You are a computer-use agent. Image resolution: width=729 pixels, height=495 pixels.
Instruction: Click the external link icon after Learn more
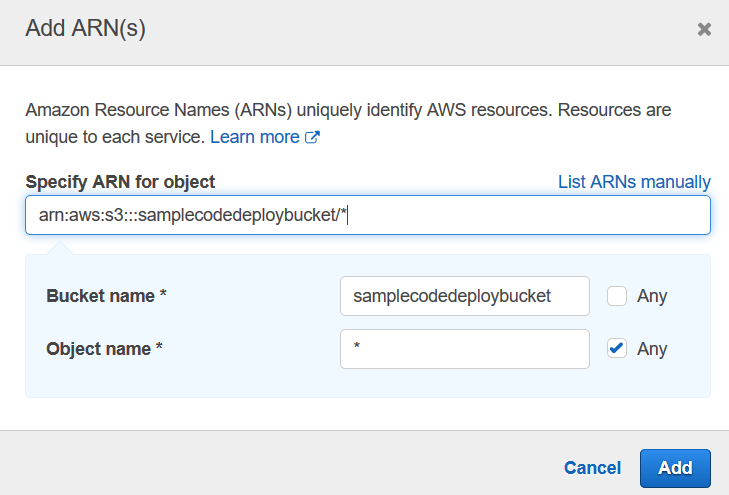click(312, 137)
